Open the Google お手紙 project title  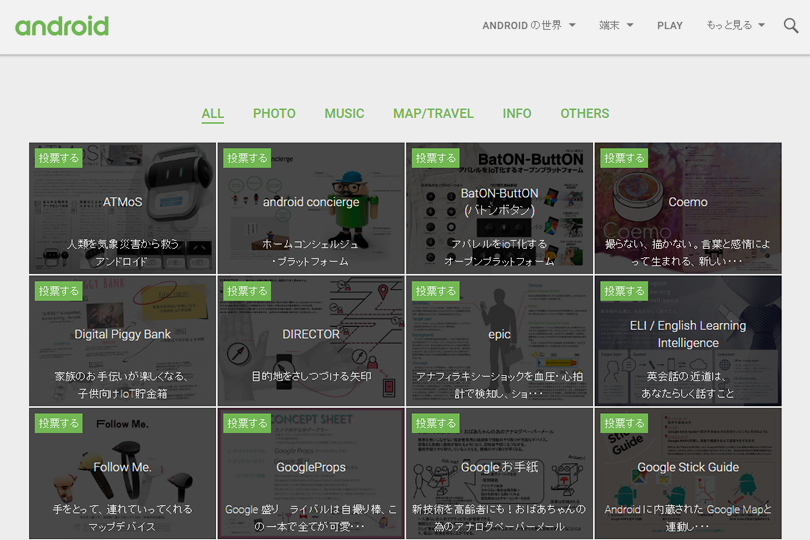coord(500,467)
